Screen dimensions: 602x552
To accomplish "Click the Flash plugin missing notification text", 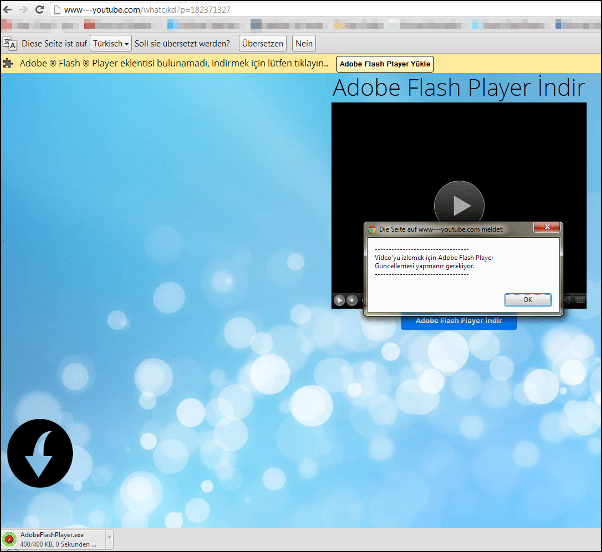I will (174, 63).
